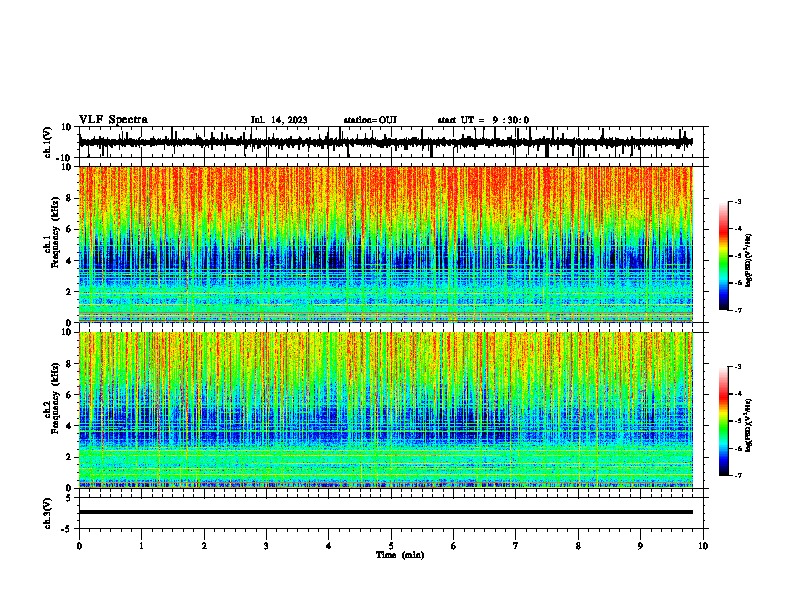Click the "2" kHz tick on ch.2 spectrogram
This screenshot has height=612, width=792.
tap(69, 457)
